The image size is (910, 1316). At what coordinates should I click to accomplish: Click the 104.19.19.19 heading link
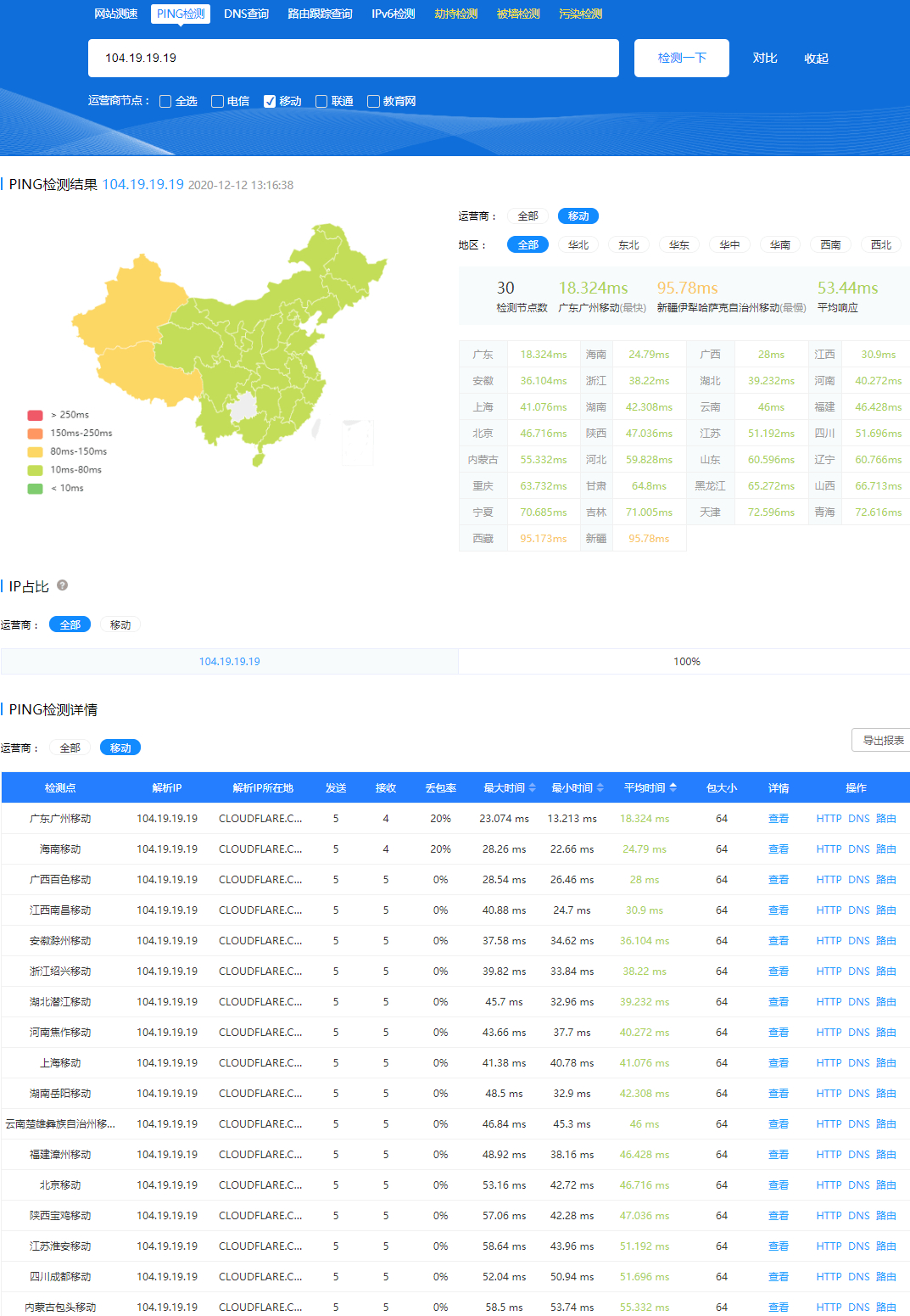click(142, 184)
